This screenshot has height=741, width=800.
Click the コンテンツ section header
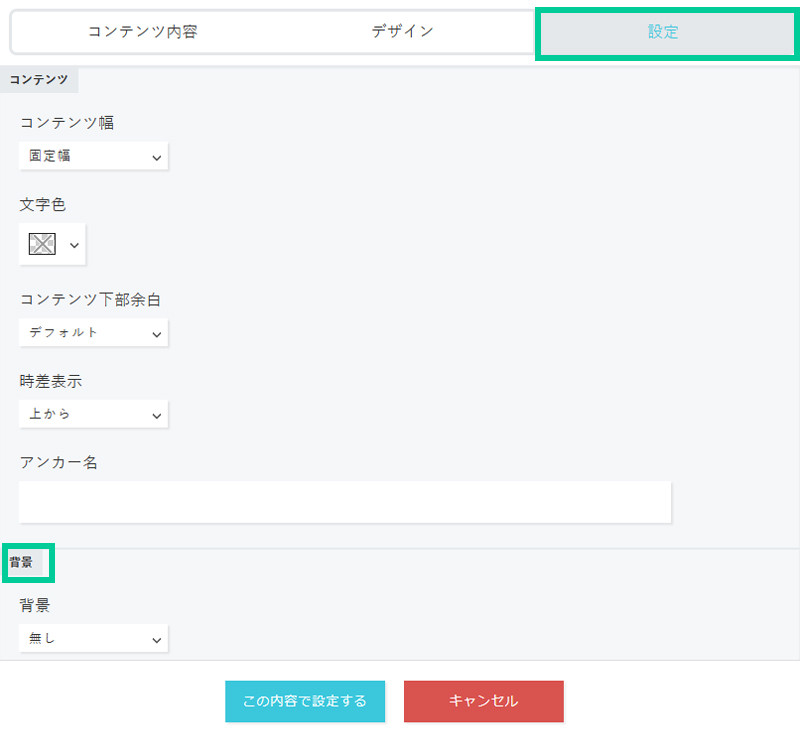[39, 80]
